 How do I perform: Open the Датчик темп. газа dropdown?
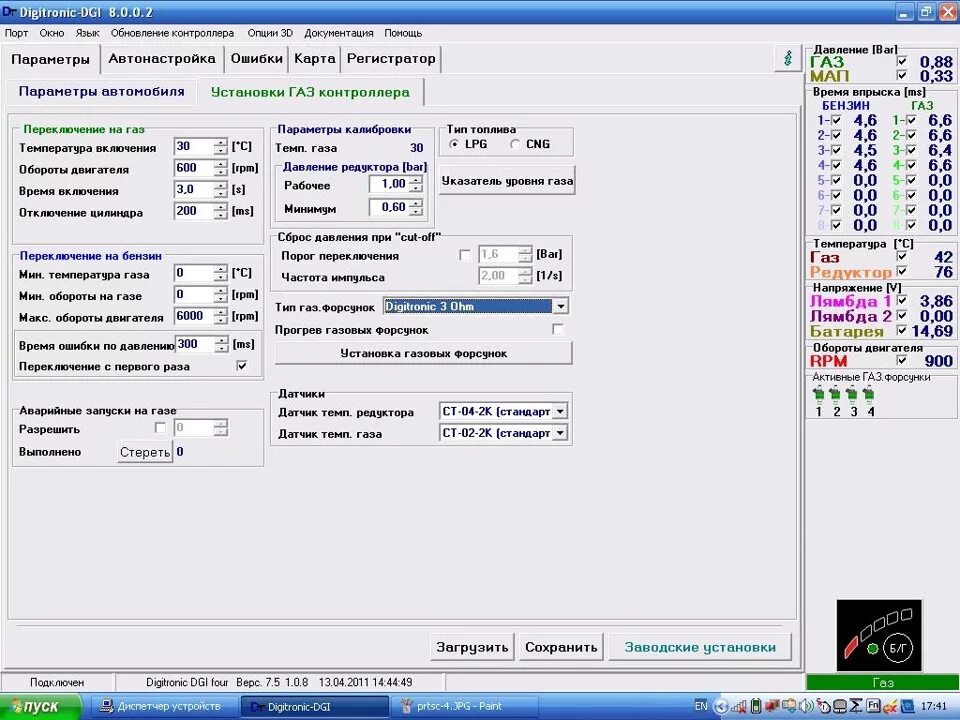click(x=560, y=433)
